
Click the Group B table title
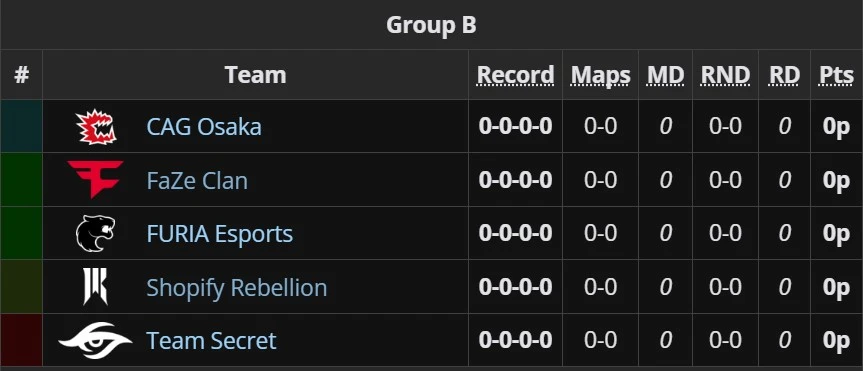(431, 25)
